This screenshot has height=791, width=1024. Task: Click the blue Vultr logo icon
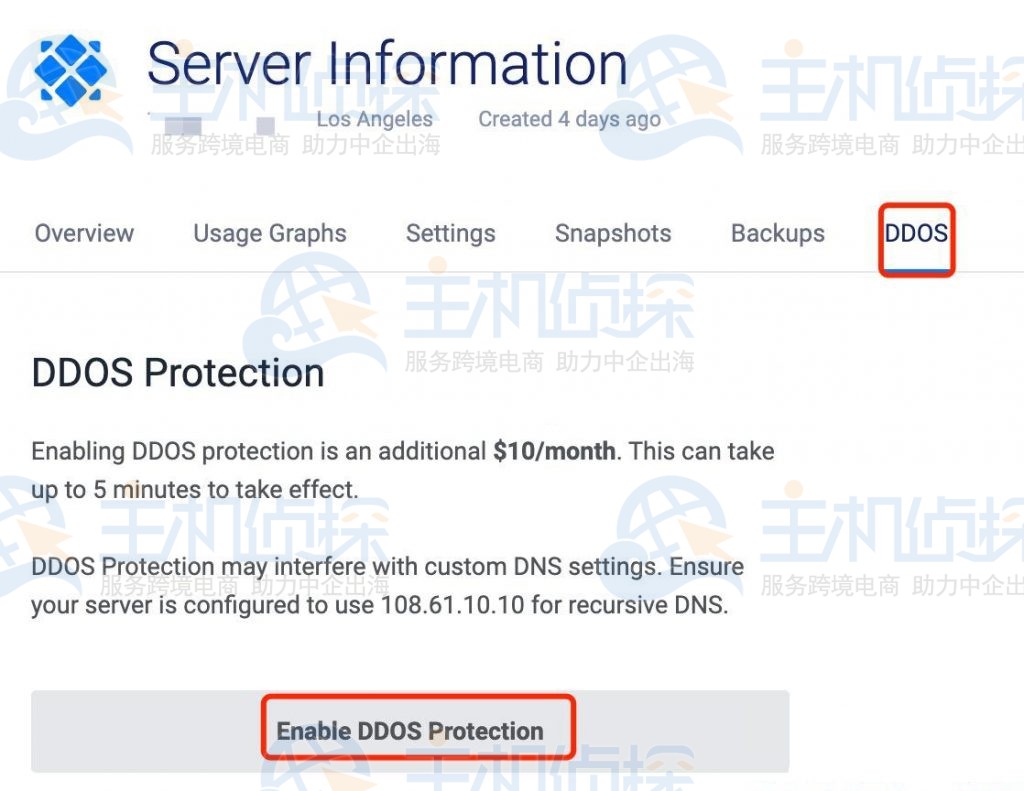click(70, 70)
